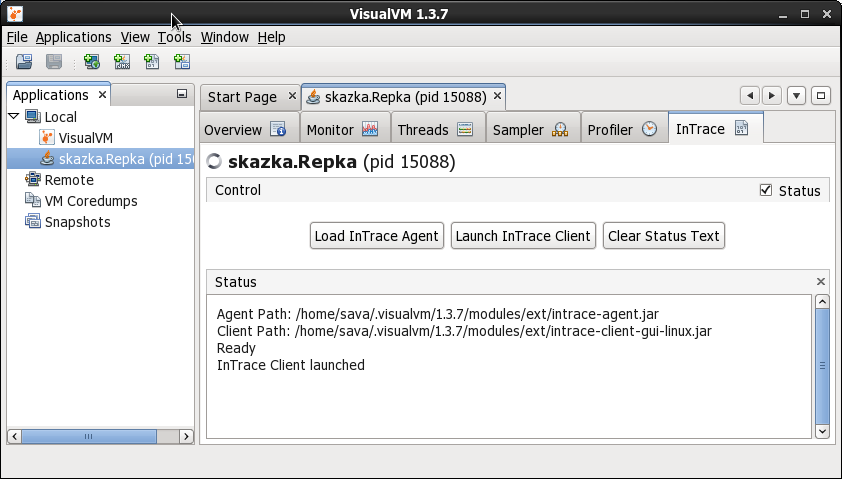The image size is (842, 479).
Task: Click Load InTrace Agent button
Action: 376,236
